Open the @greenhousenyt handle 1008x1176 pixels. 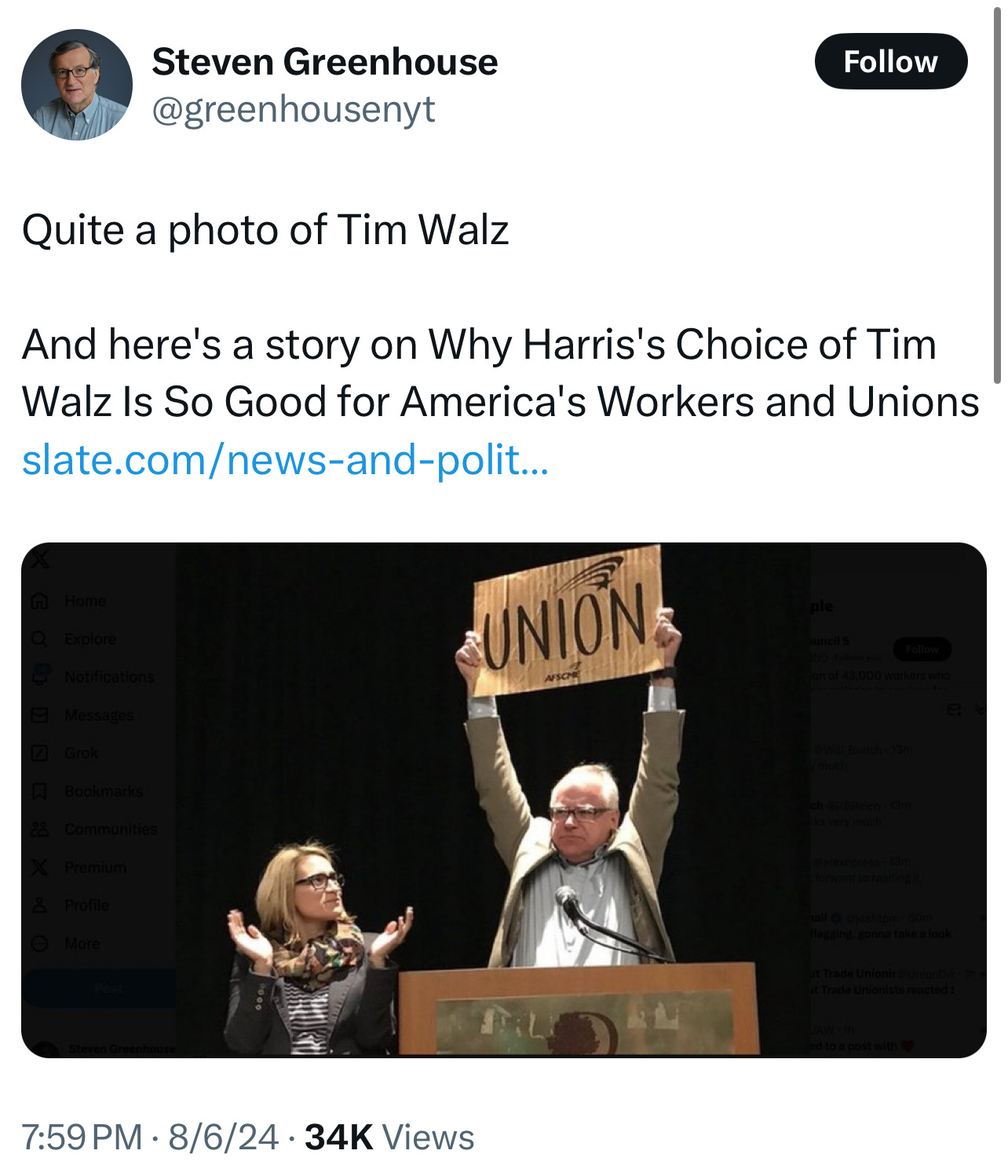(293, 109)
